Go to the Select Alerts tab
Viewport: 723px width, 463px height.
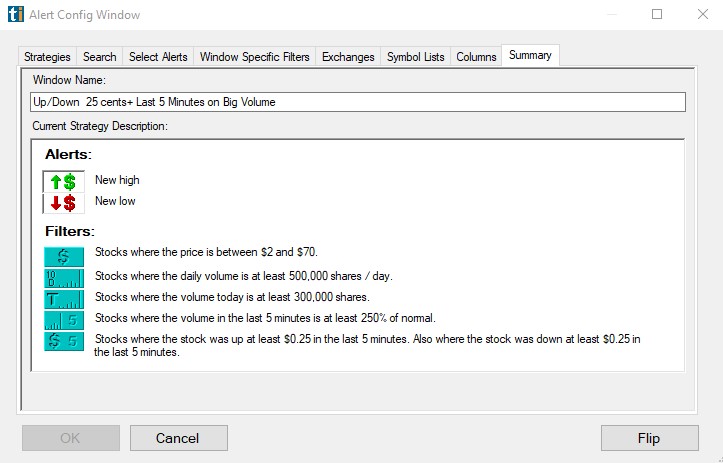[158, 57]
